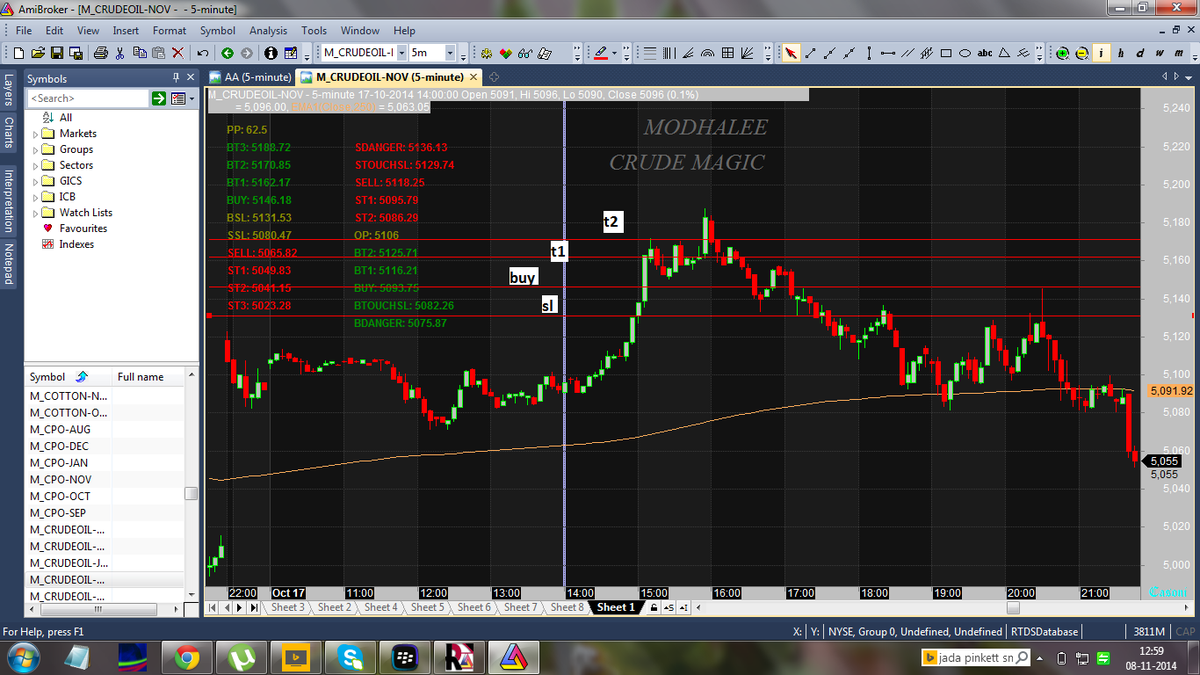The image size is (1200, 675).
Task: Open the Layers side panel tab
Action: point(8,92)
